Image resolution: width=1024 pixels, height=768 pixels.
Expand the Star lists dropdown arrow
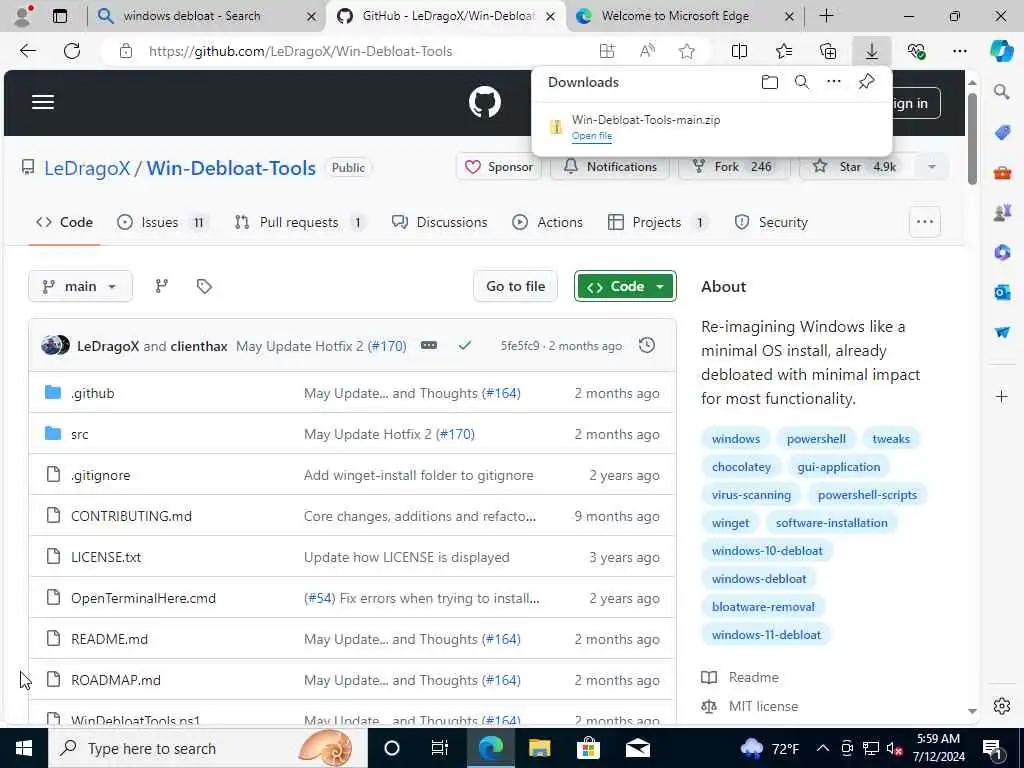point(932,167)
